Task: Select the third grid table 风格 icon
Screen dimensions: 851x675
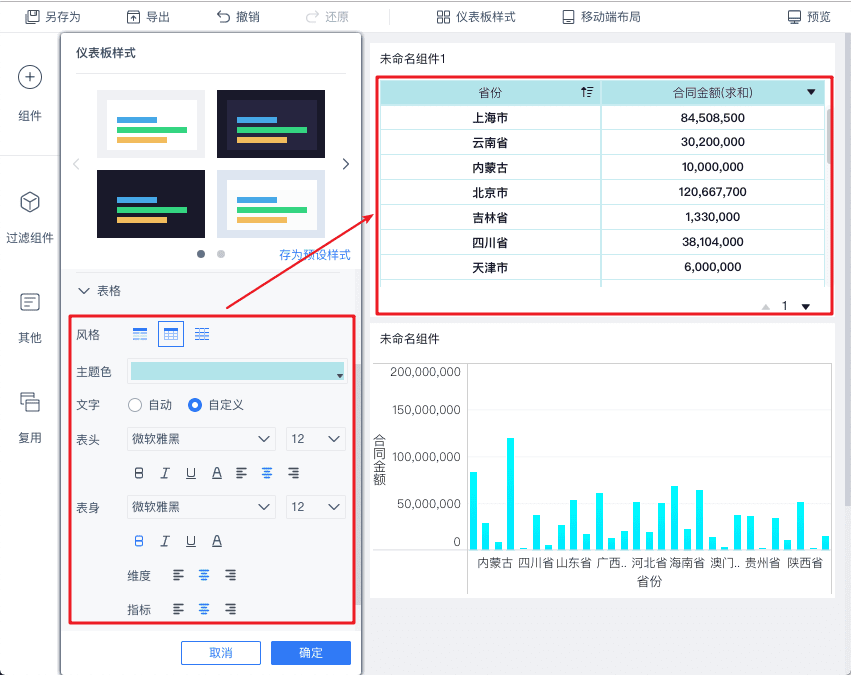Action: [x=202, y=334]
